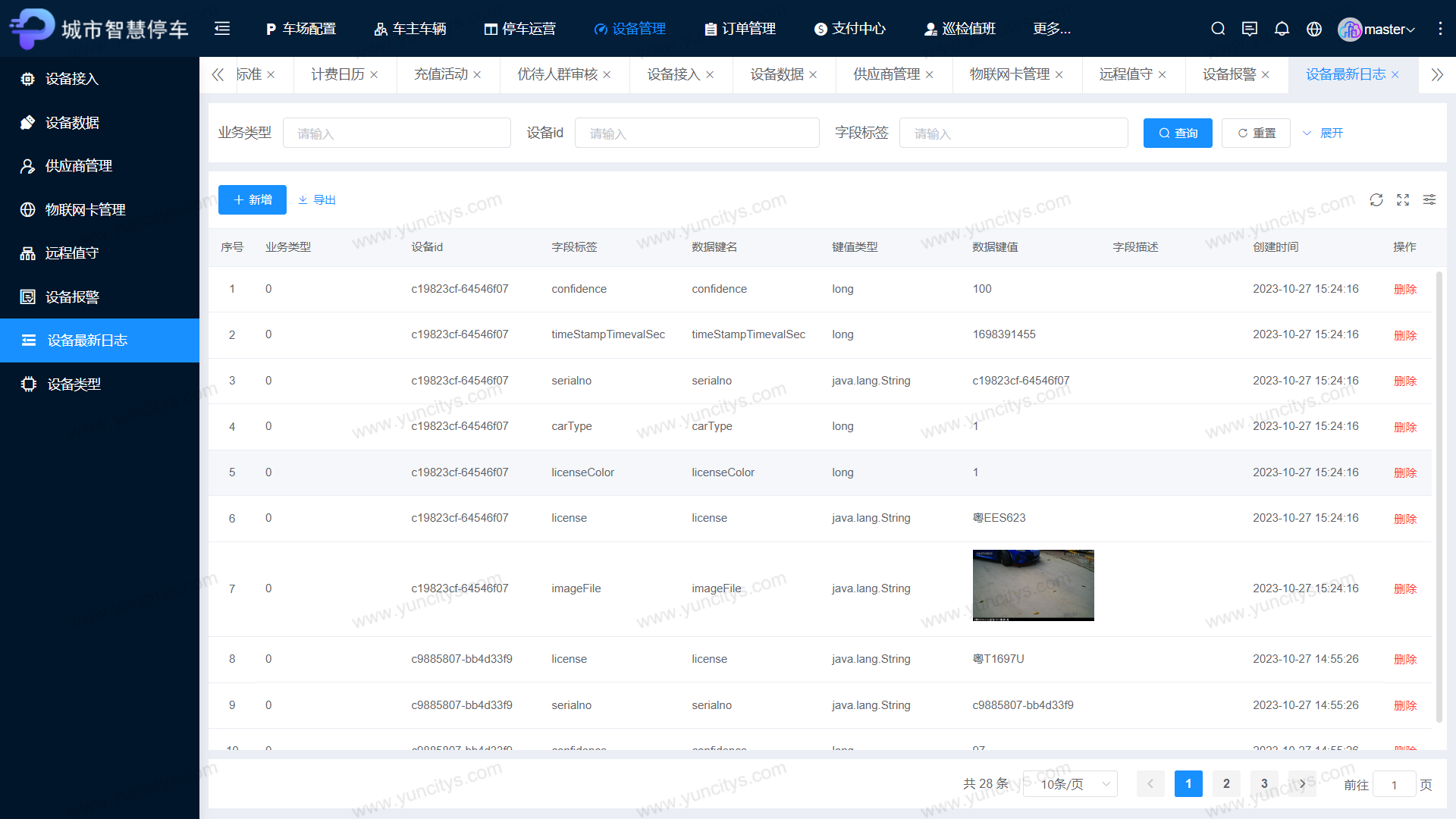
Task: Collapse sidebar with the menu fold icon
Action: click(x=222, y=29)
